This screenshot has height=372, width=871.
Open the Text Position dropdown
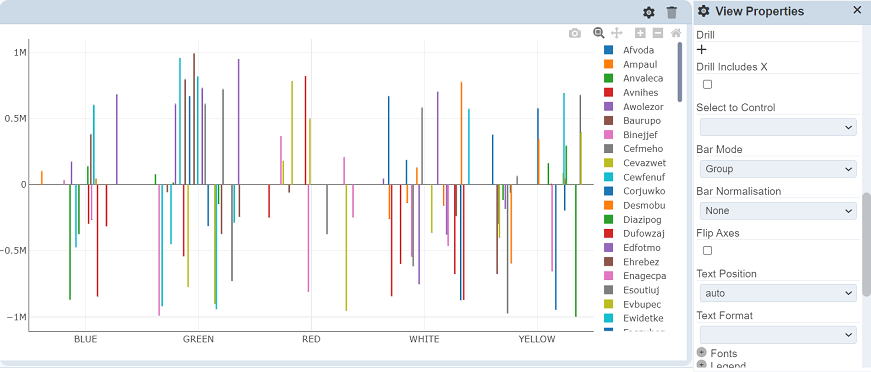coord(778,293)
